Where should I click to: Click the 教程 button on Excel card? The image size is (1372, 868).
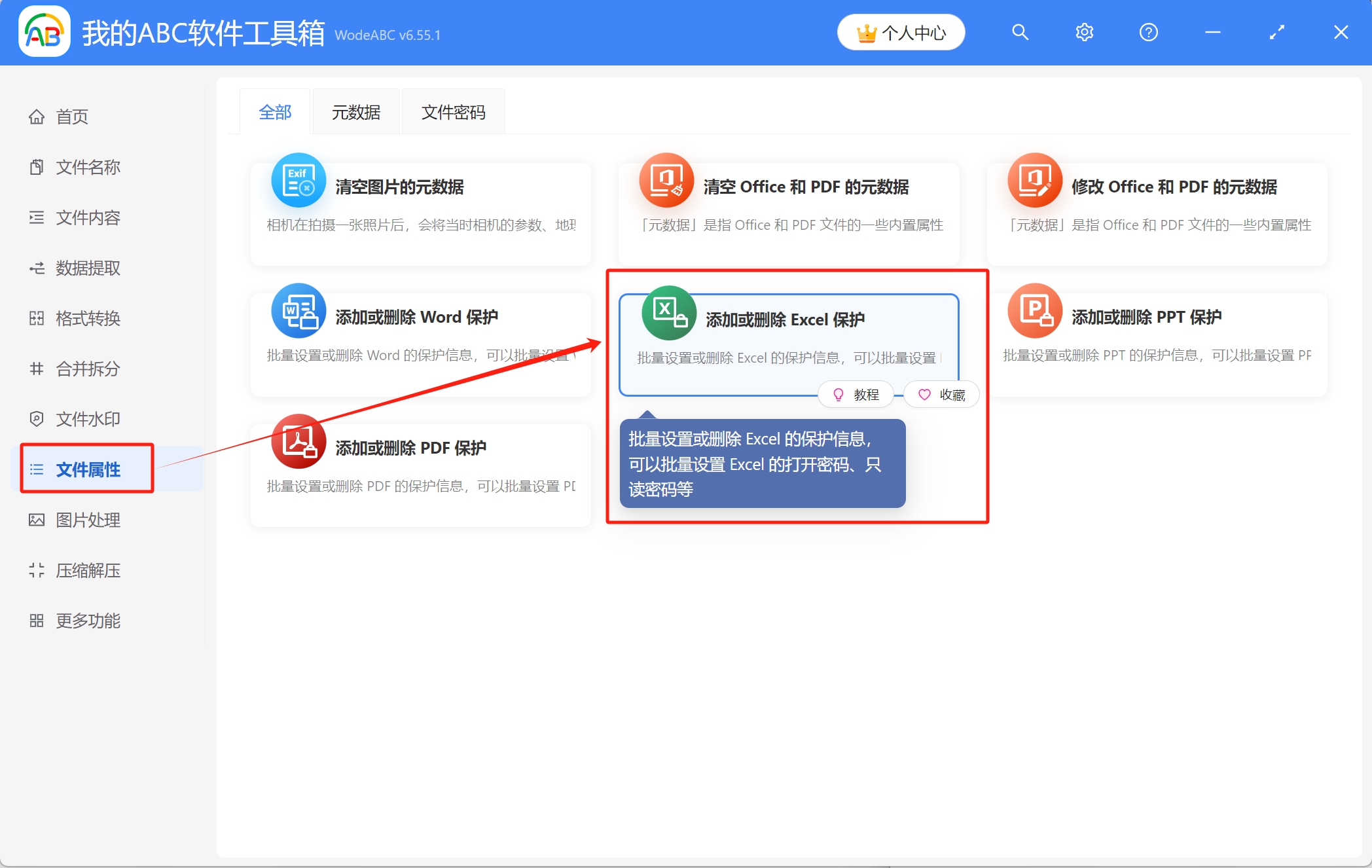[856, 394]
